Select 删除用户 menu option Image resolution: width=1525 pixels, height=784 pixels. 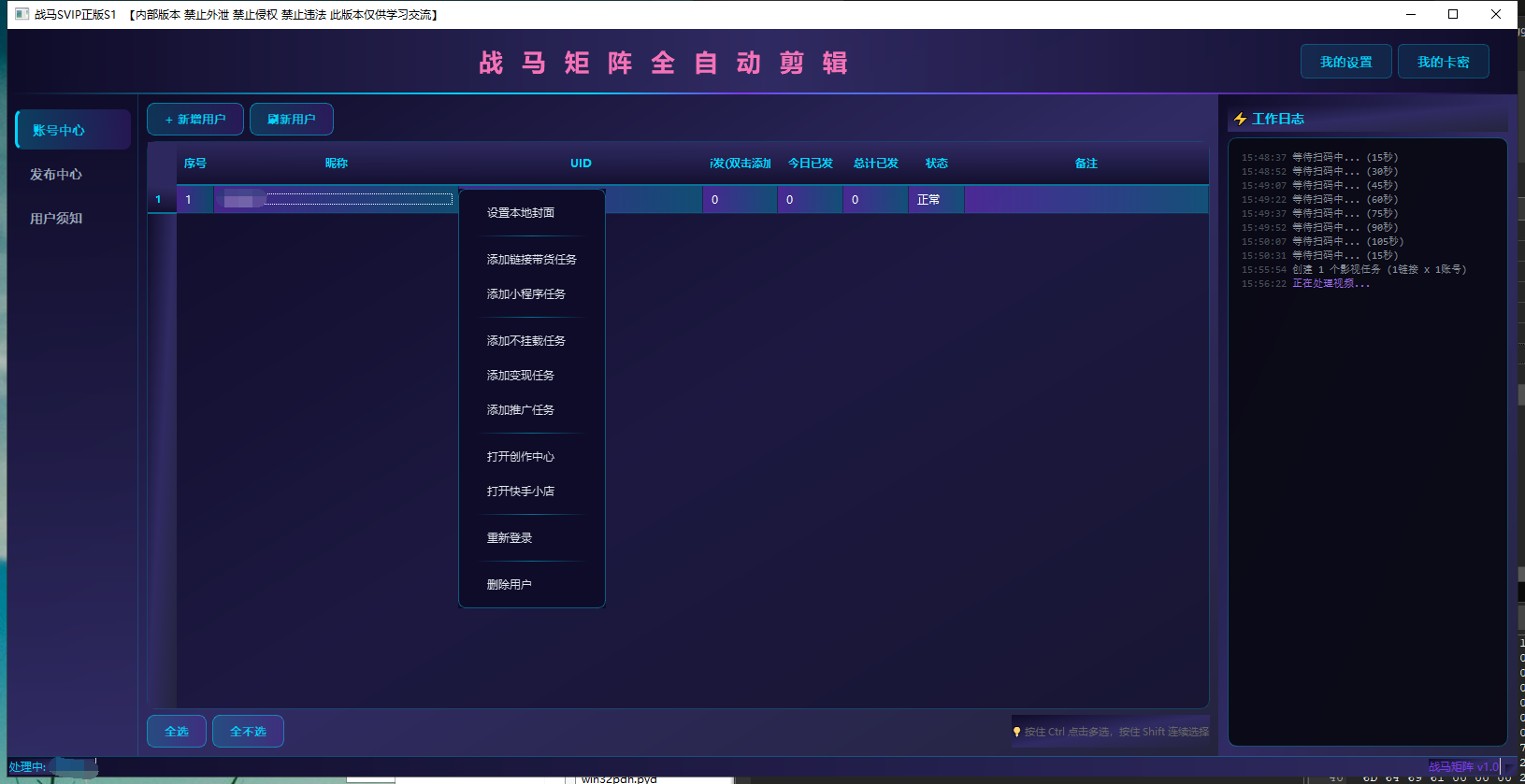pyautogui.click(x=510, y=585)
